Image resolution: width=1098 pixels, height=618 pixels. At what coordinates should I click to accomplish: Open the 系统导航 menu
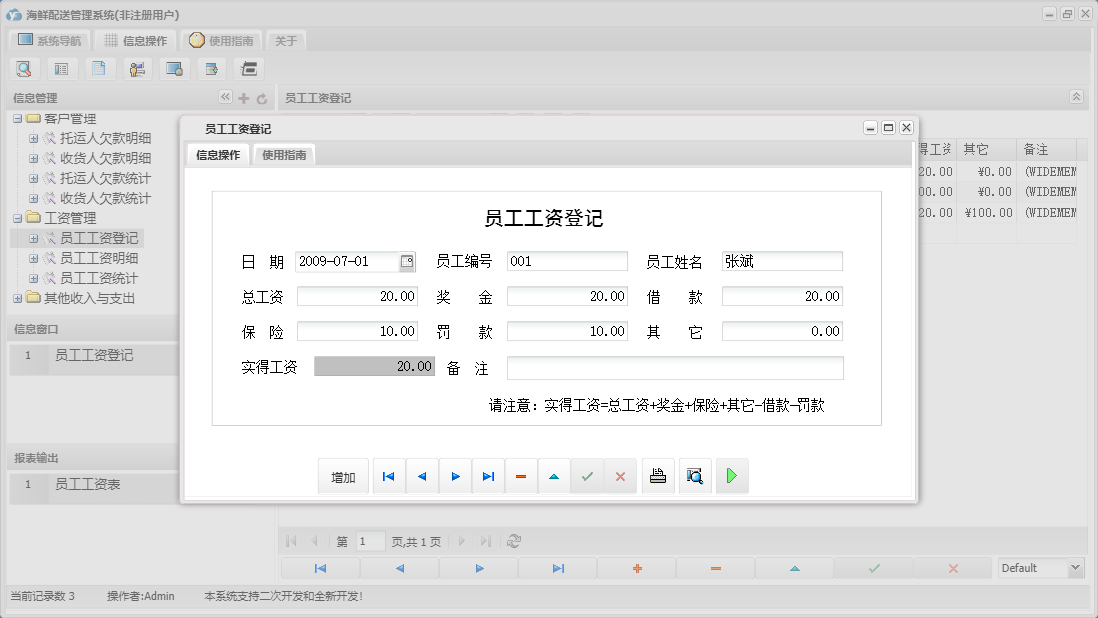48,40
